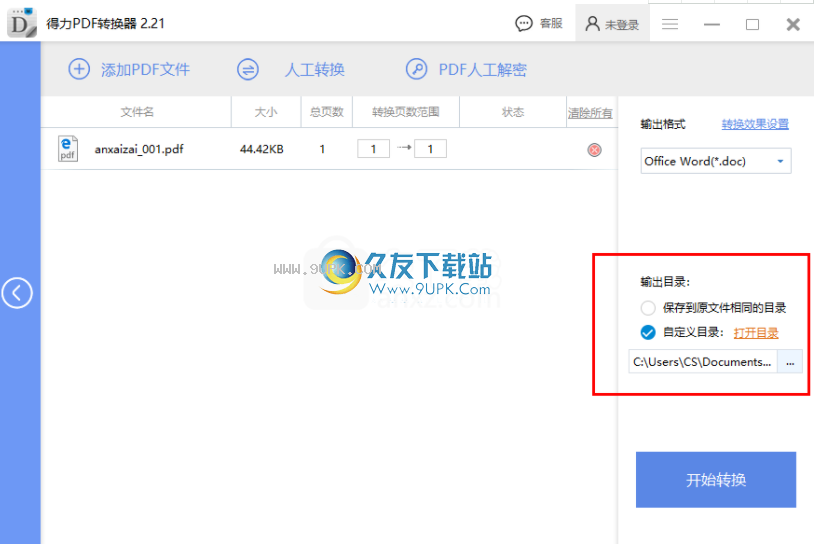
Task: Click the end page range field
Action: click(x=430, y=149)
